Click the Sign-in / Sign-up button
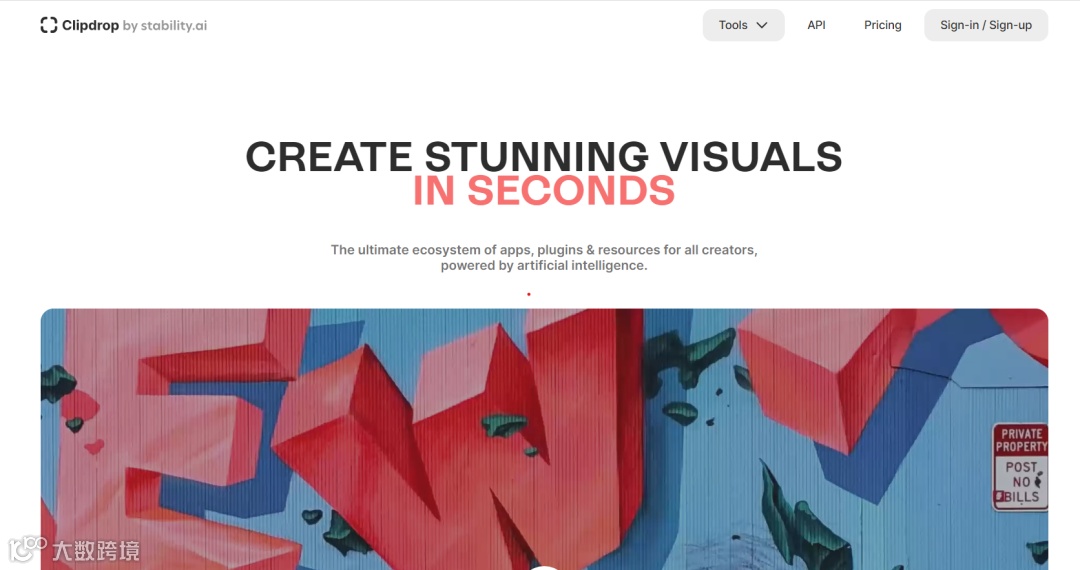1080x570 pixels. point(986,25)
